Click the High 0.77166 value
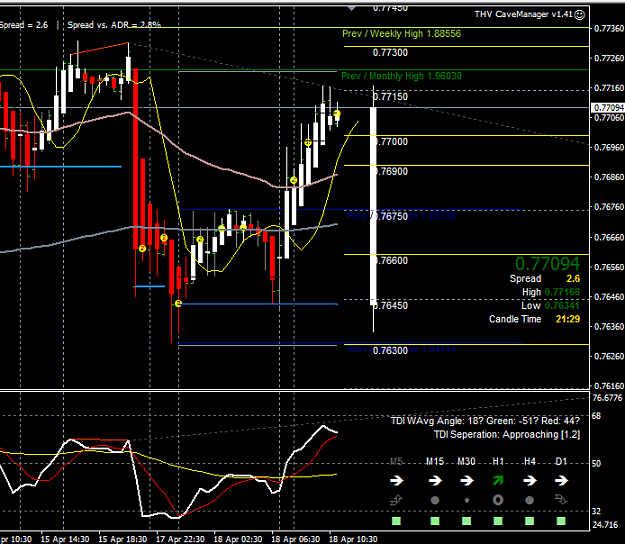This screenshot has height=544, width=625. [562, 292]
